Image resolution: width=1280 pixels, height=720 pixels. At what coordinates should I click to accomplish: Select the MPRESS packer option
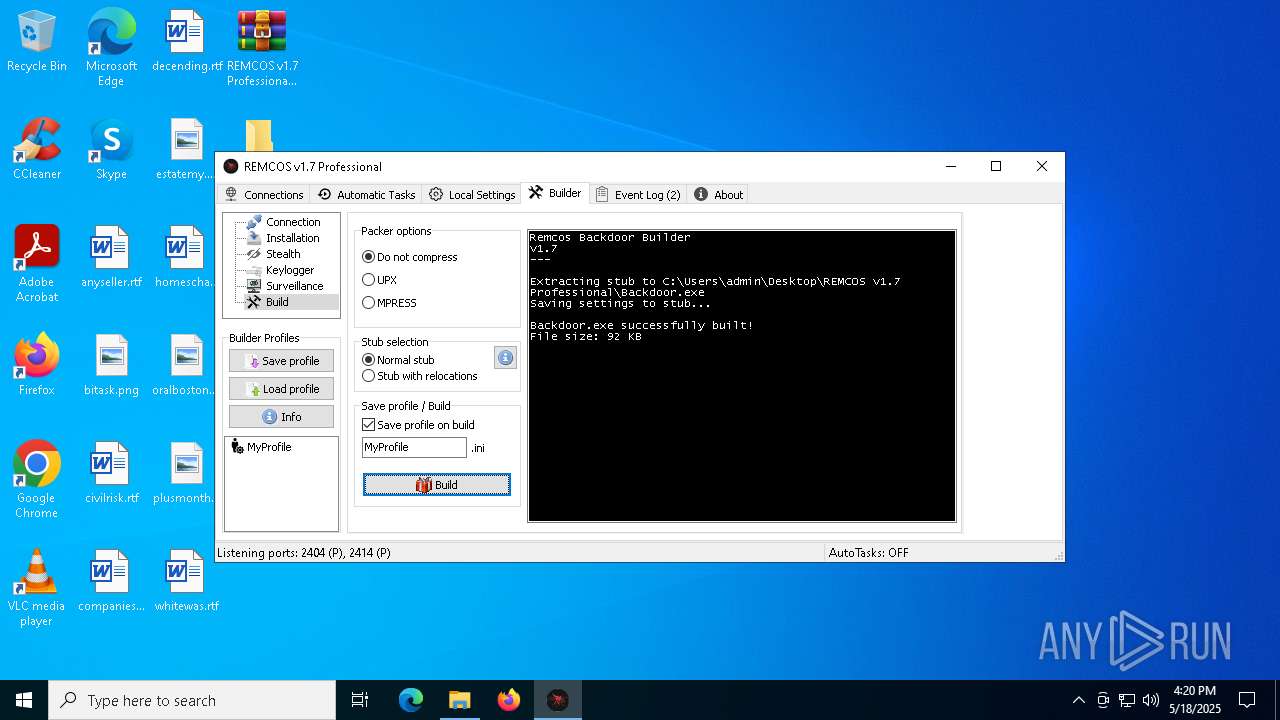click(x=390, y=303)
